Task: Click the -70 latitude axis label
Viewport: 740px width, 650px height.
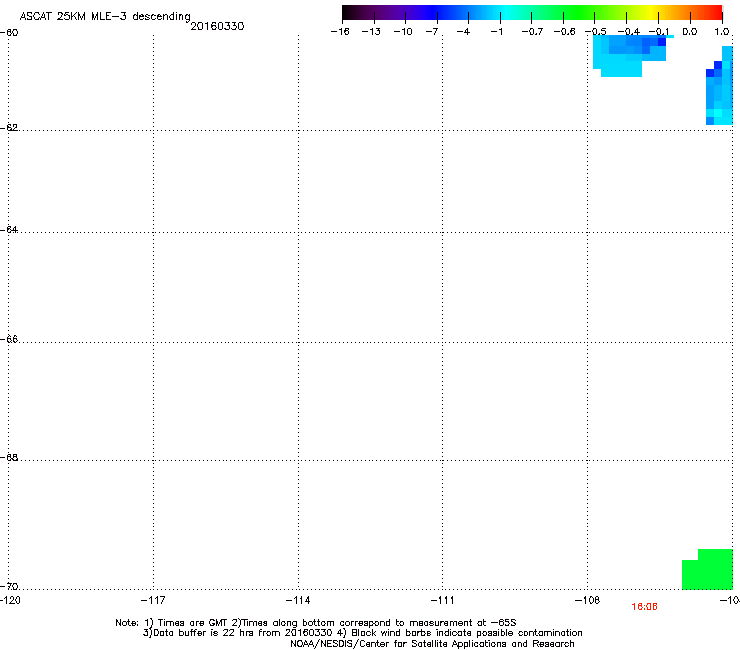Action: pyautogui.click(x=9, y=586)
